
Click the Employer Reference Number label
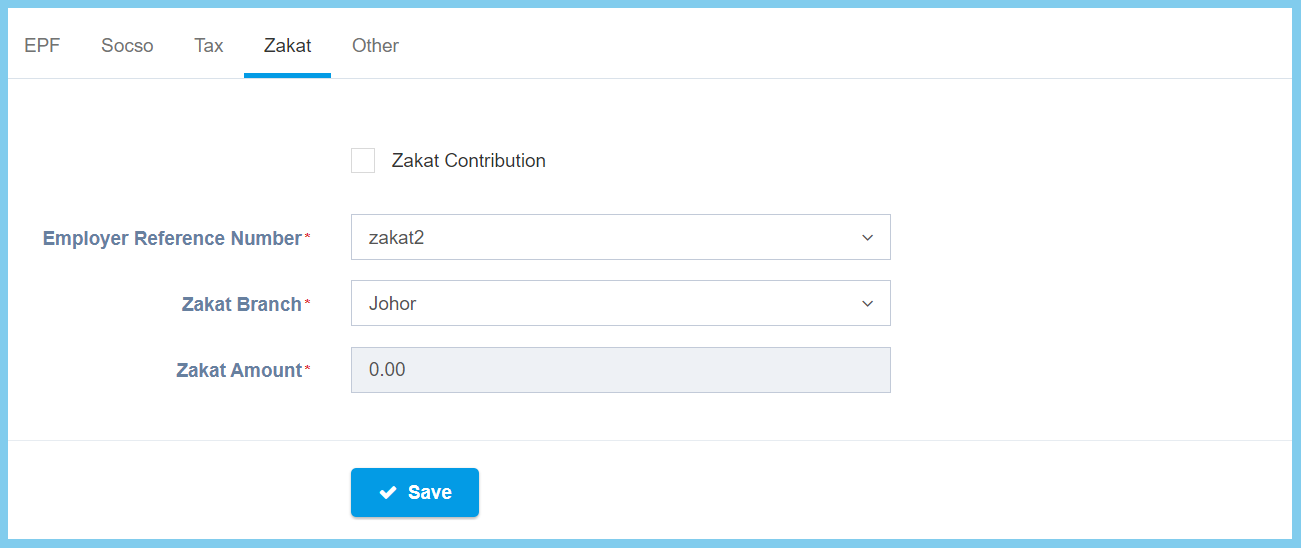[x=172, y=239]
